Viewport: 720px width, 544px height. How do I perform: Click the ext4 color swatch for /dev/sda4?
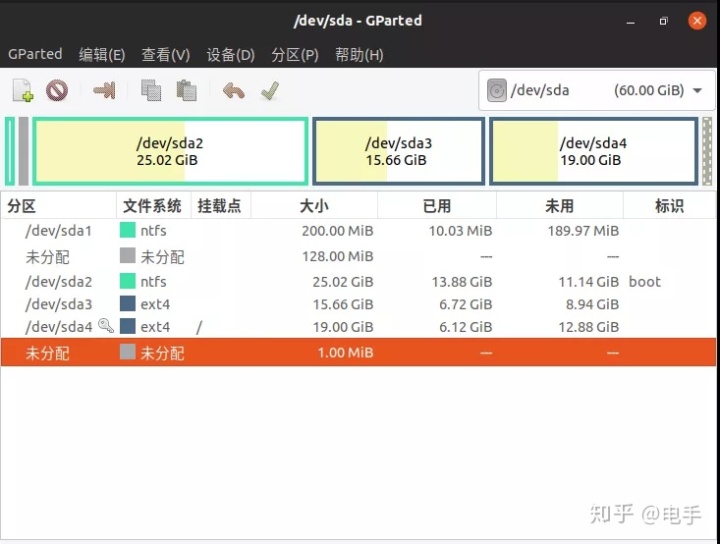(128, 326)
